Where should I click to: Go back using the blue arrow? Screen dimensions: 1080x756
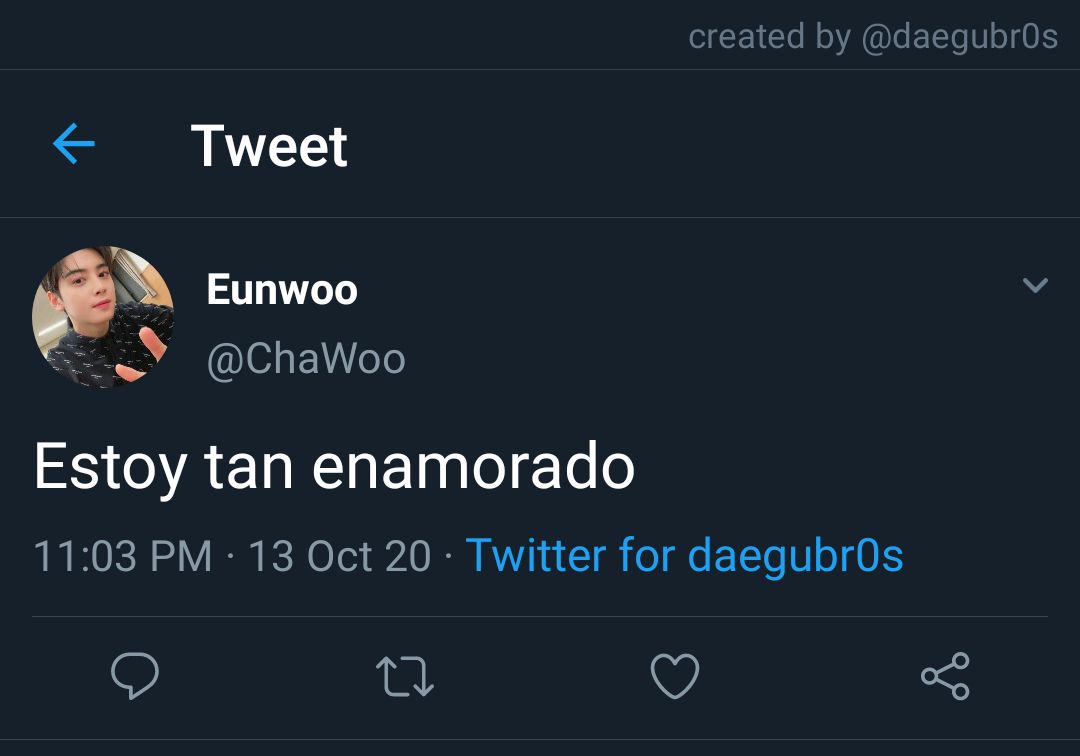click(74, 144)
